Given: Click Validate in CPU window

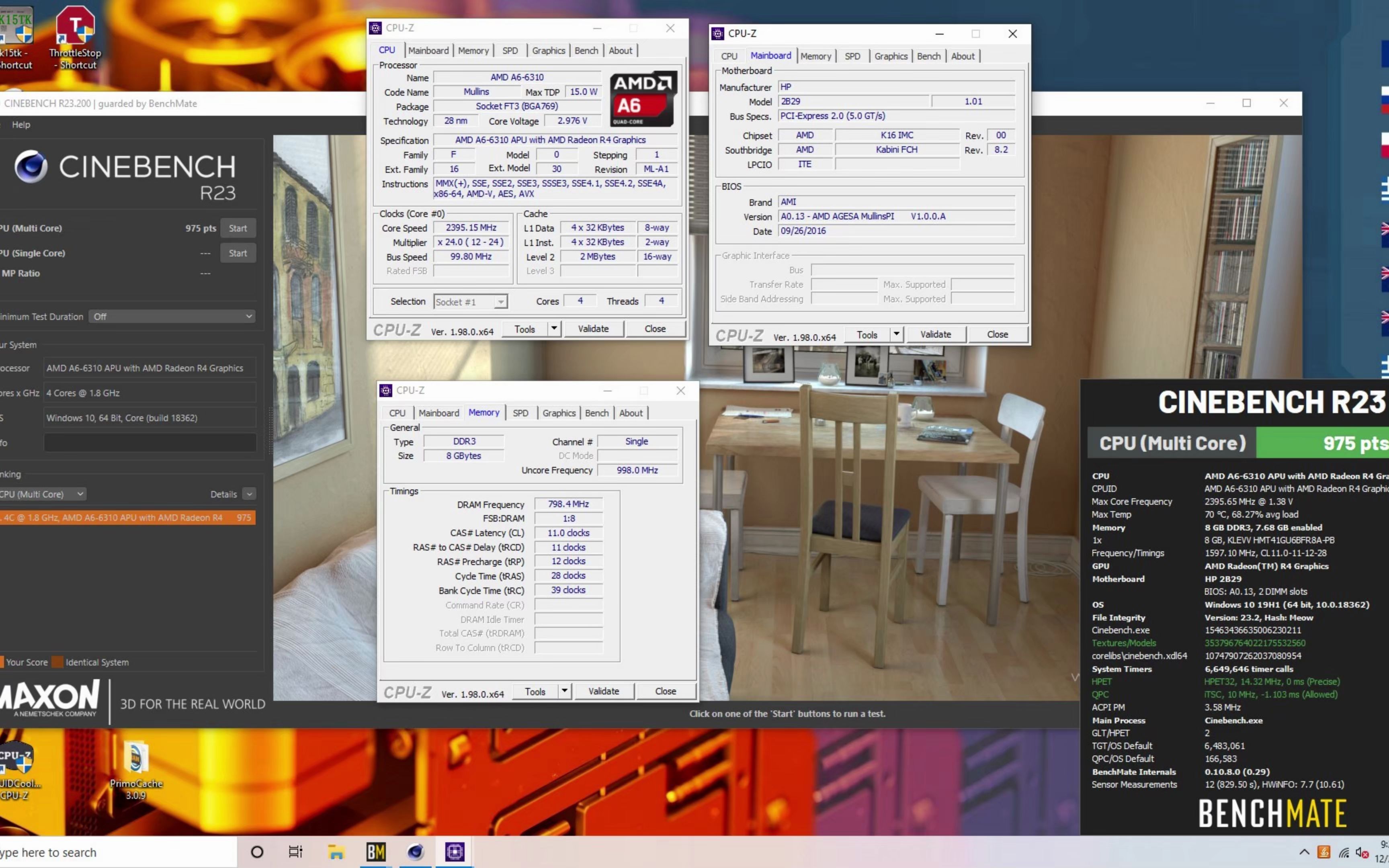Looking at the screenshot, I should (593, 329).
